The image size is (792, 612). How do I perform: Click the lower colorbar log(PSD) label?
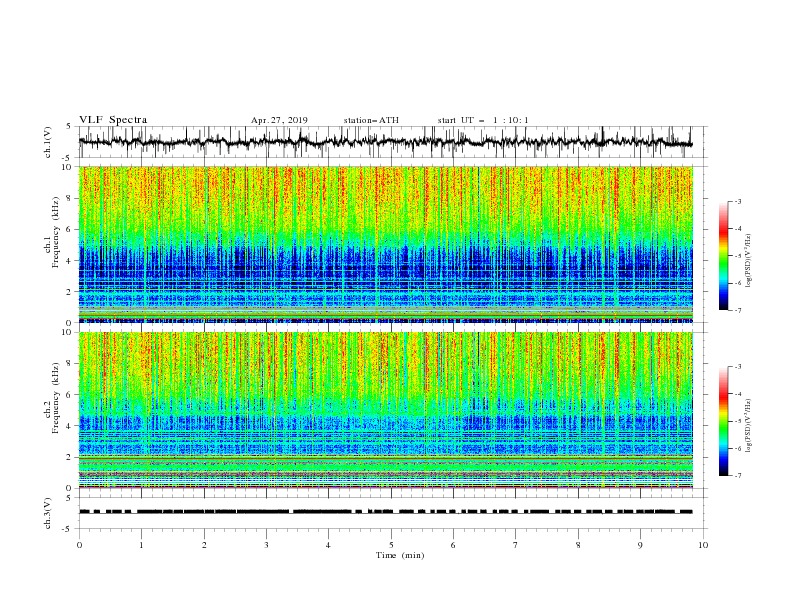[x=749, y=426]
